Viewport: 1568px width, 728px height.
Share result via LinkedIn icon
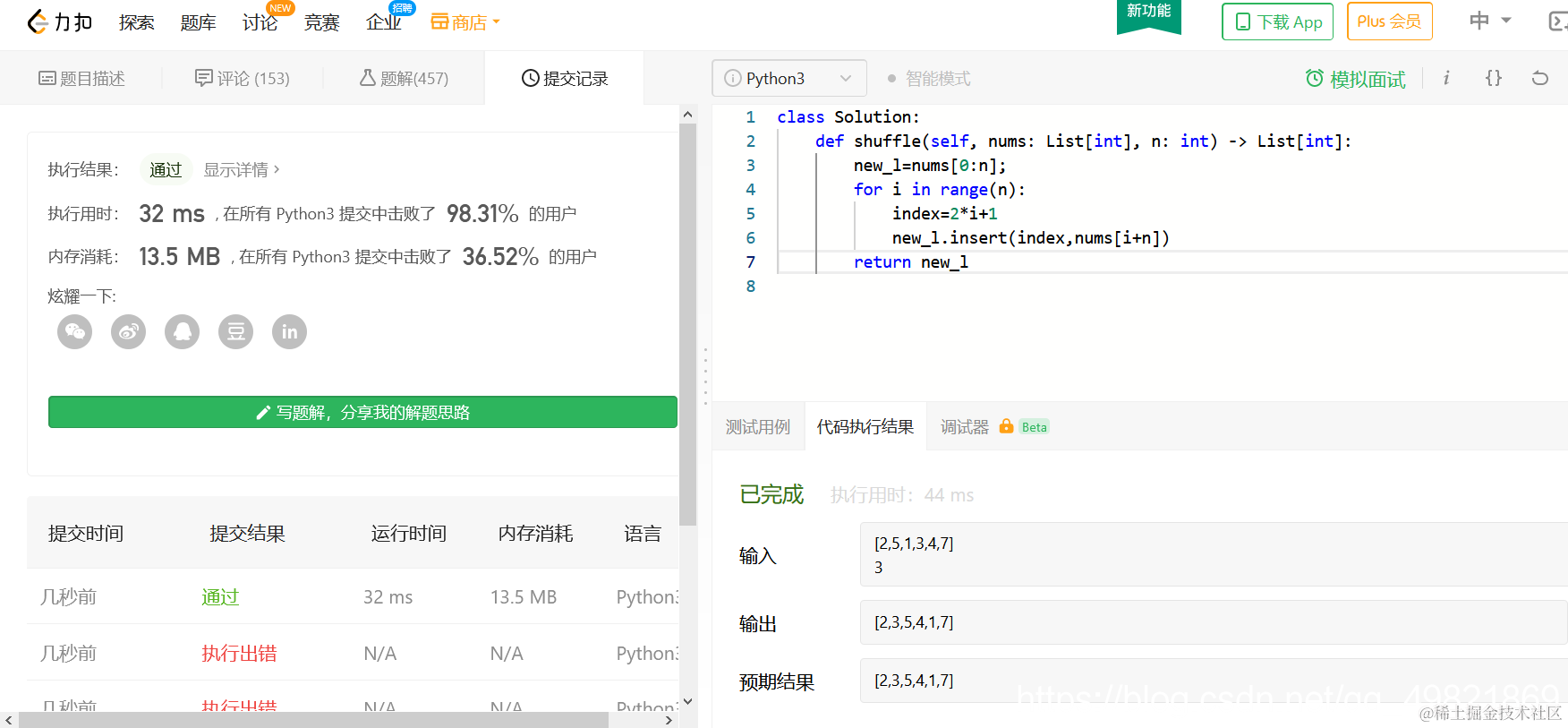pyautogui.click(x=290, y=332)
